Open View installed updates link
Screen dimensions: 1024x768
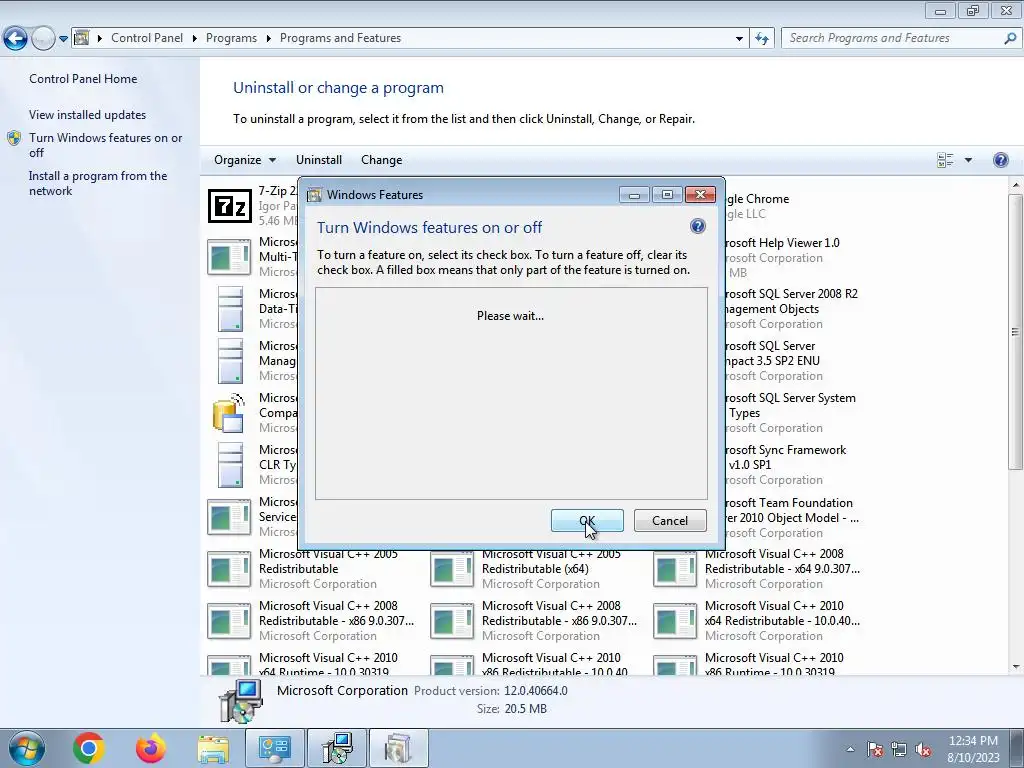88,114
